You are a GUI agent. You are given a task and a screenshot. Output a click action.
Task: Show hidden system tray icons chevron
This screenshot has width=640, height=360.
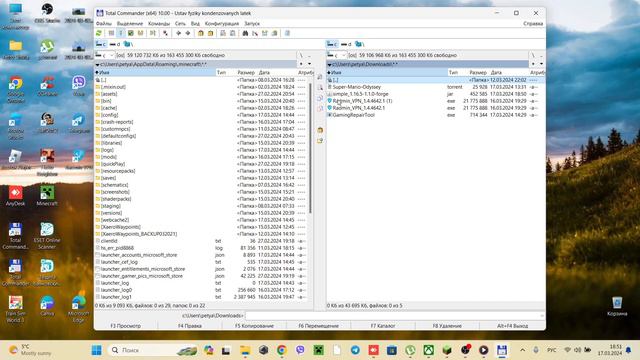(x=522, y=350)
